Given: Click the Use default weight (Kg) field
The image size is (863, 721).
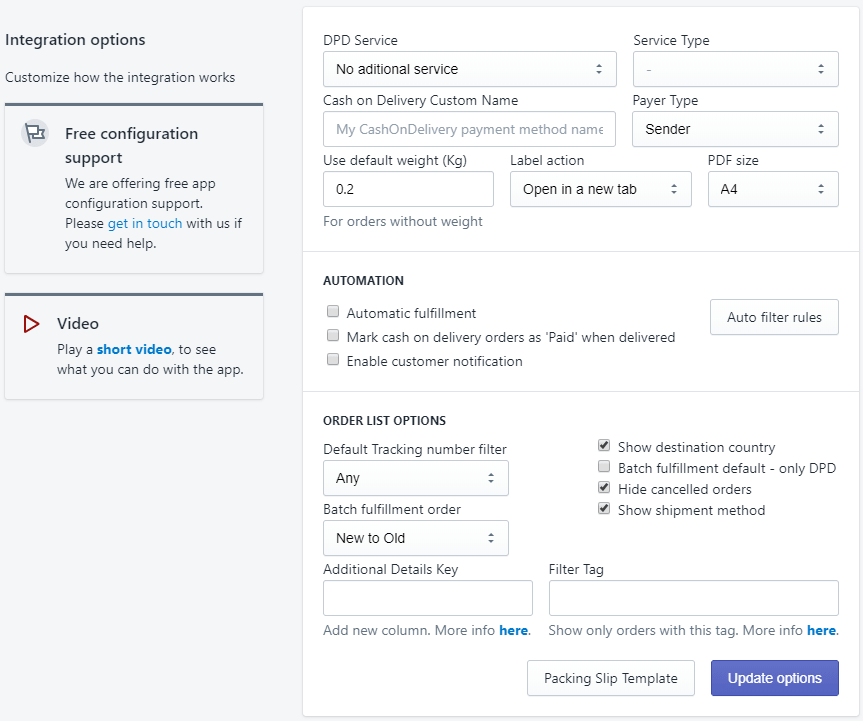Looking at the screenshot, I should (408, 189).
